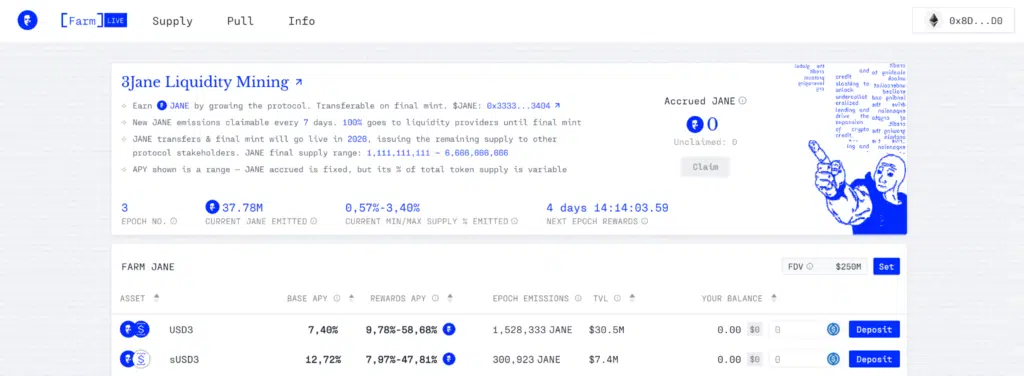Click the info icon beside CURRENT JANE EMITTED

click(313, 221)
